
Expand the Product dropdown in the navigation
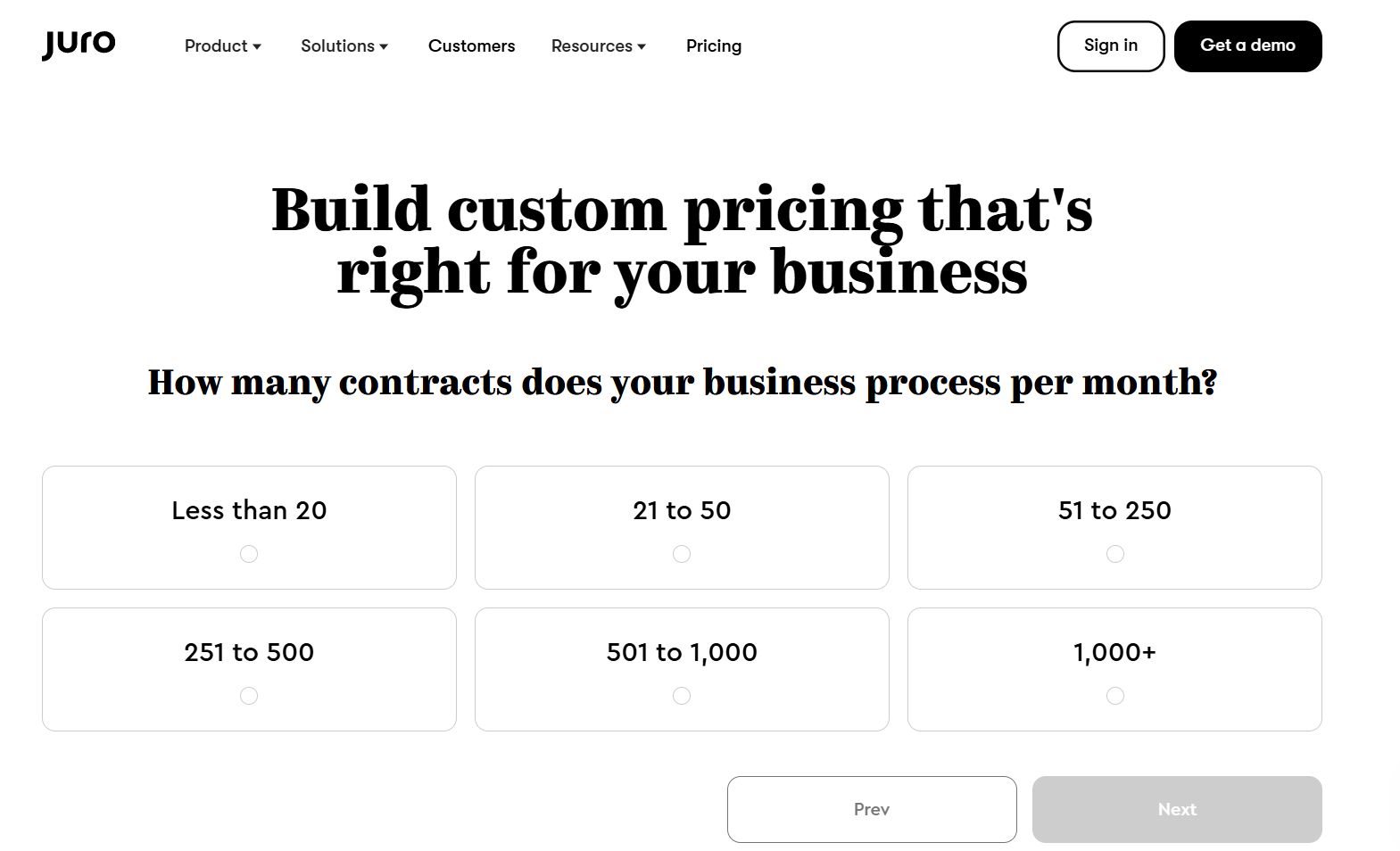(x=221, y=45)
